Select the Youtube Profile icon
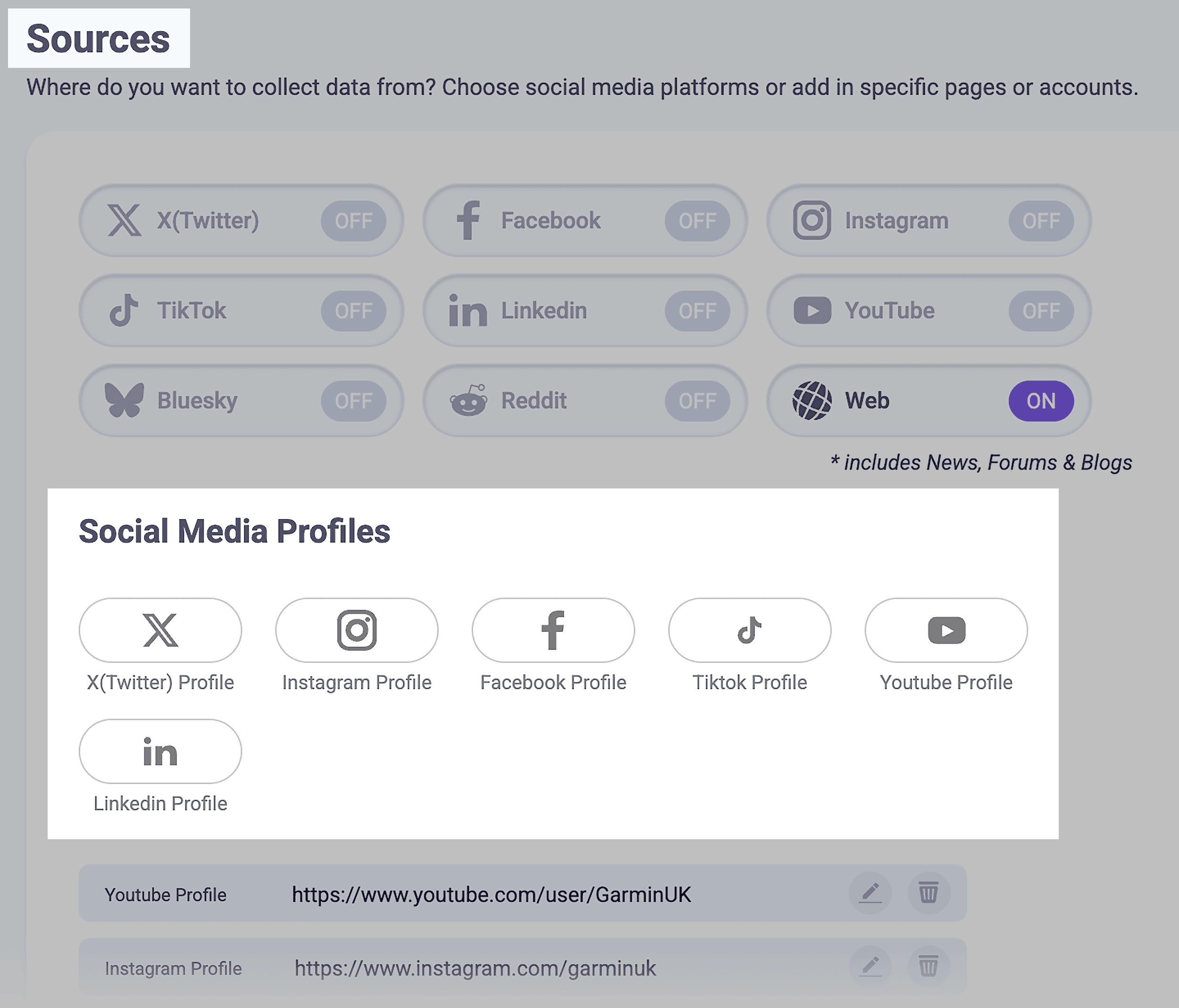Viewport: 1179px width, 1008px height. [x=946, y=630]
